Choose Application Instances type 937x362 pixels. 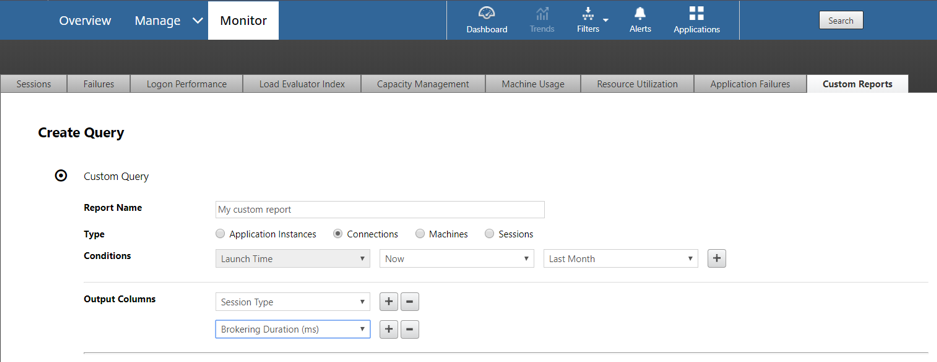tap(221, 234)
